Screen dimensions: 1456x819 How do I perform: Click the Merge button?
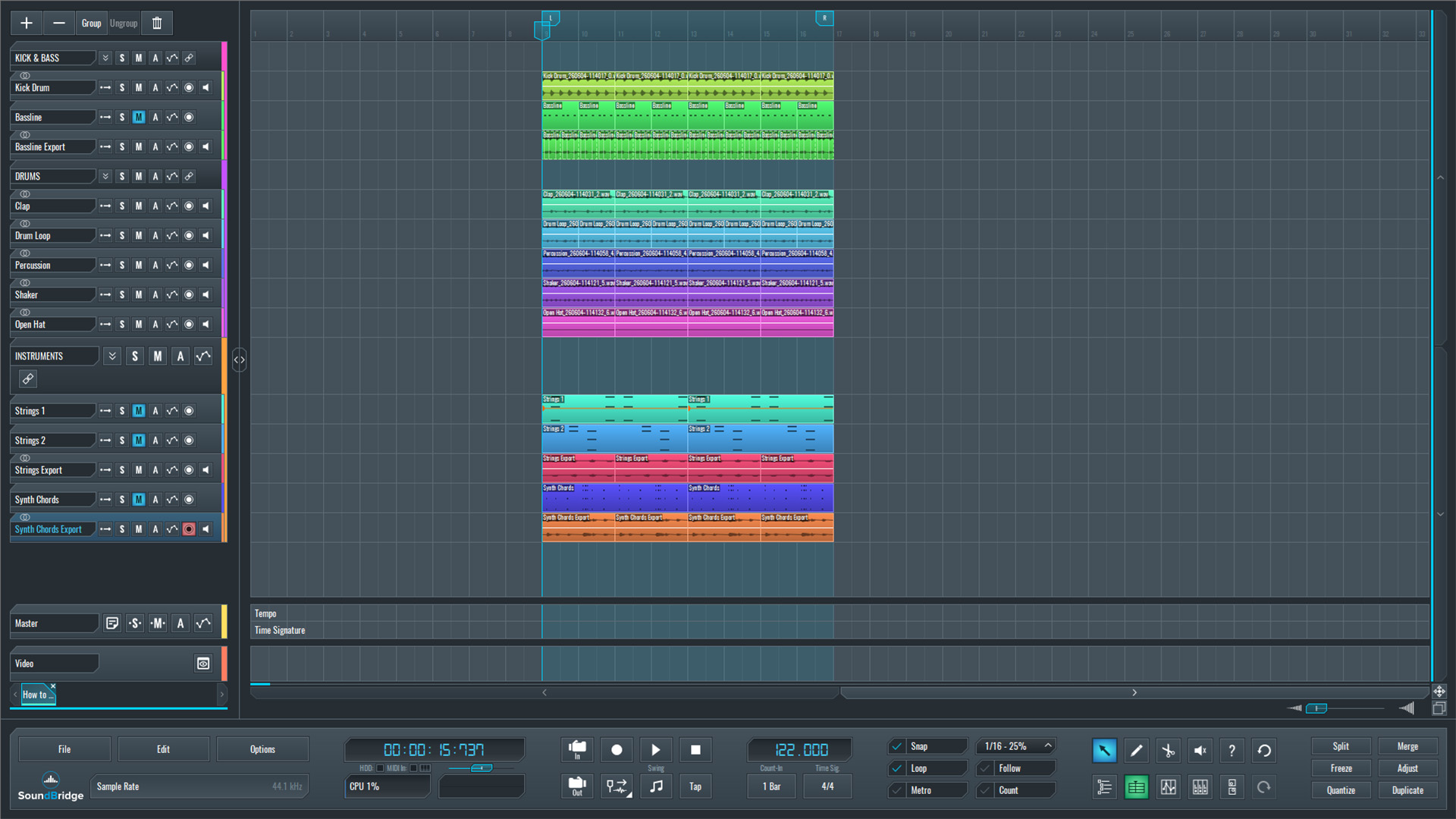(x=1407, y=746)
